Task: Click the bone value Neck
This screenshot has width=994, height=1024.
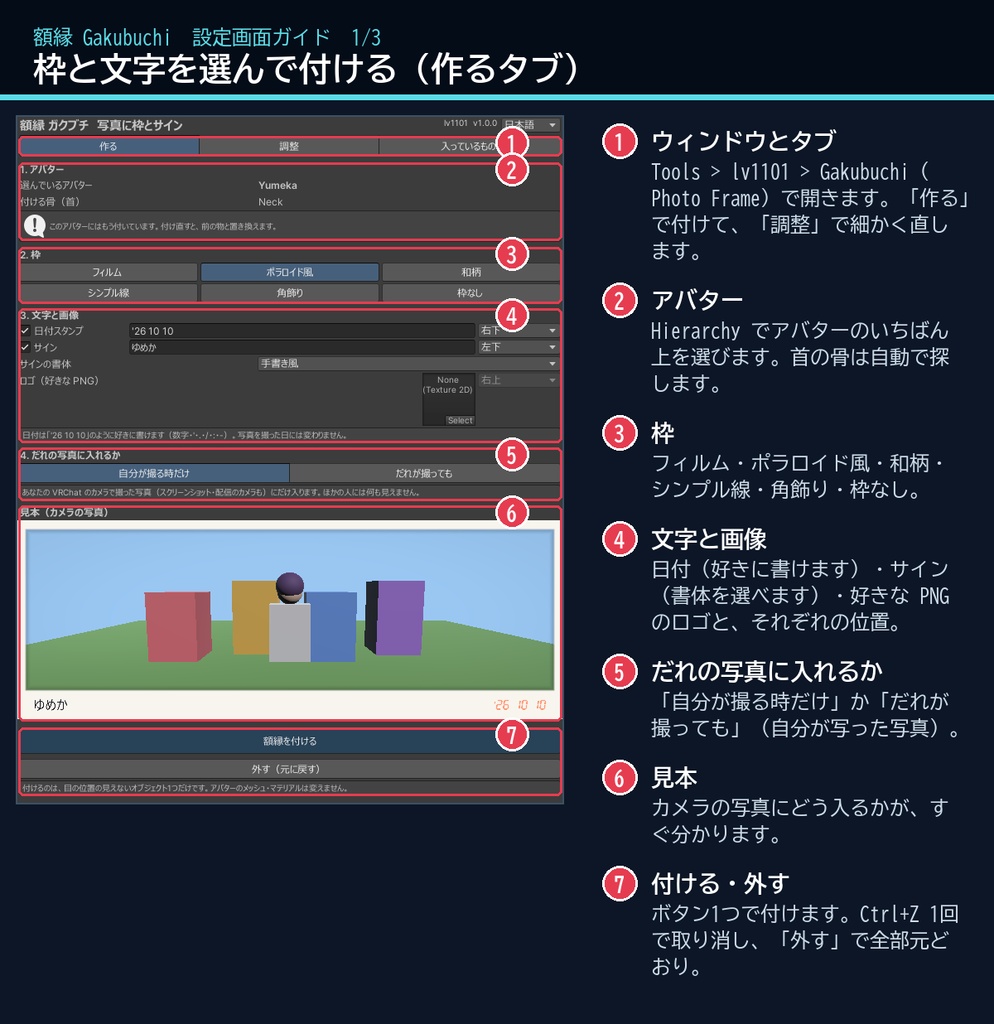Action: click(270, 202)
